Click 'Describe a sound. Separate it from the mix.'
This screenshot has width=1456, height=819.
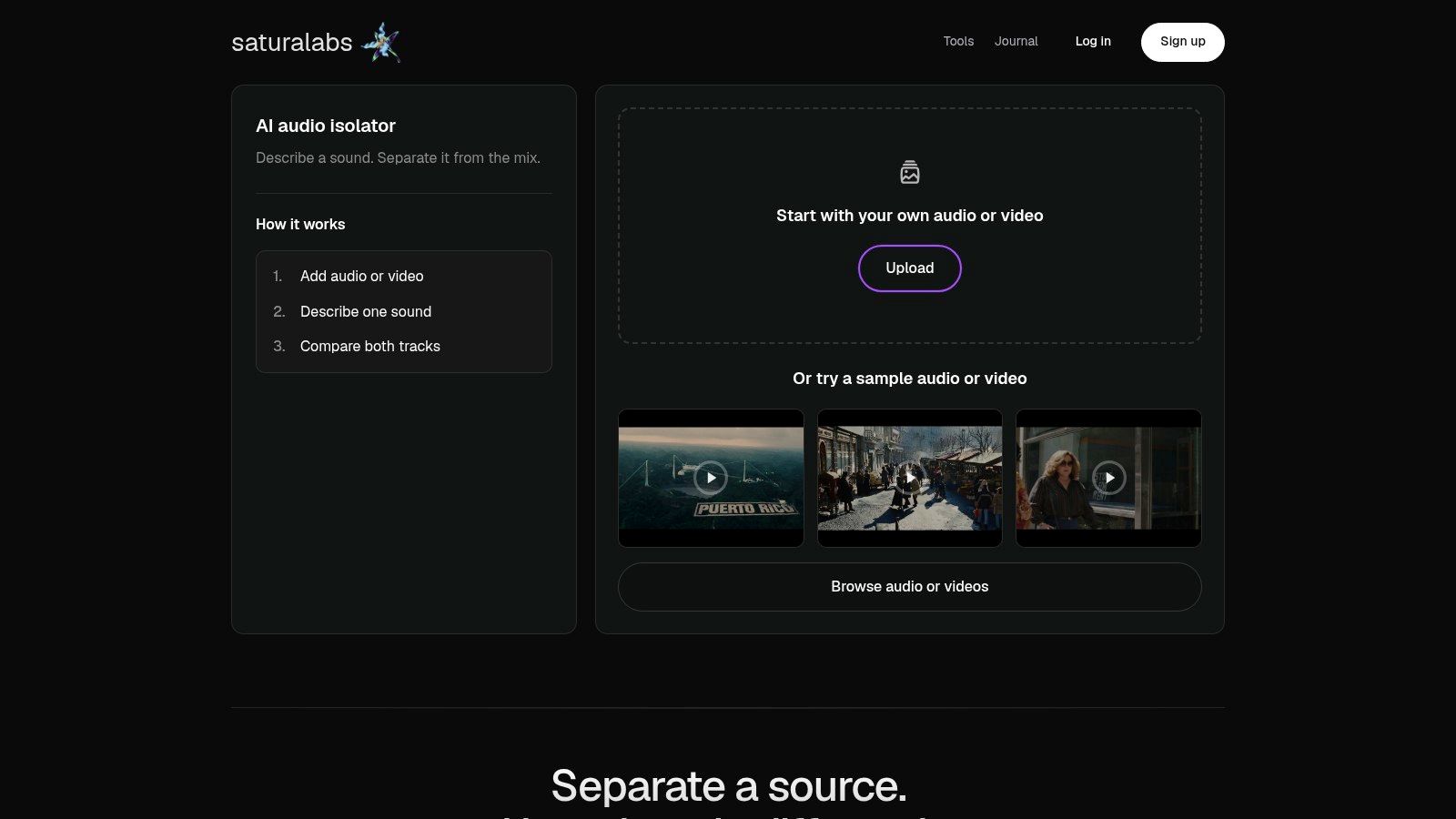[x=398, y=158]
